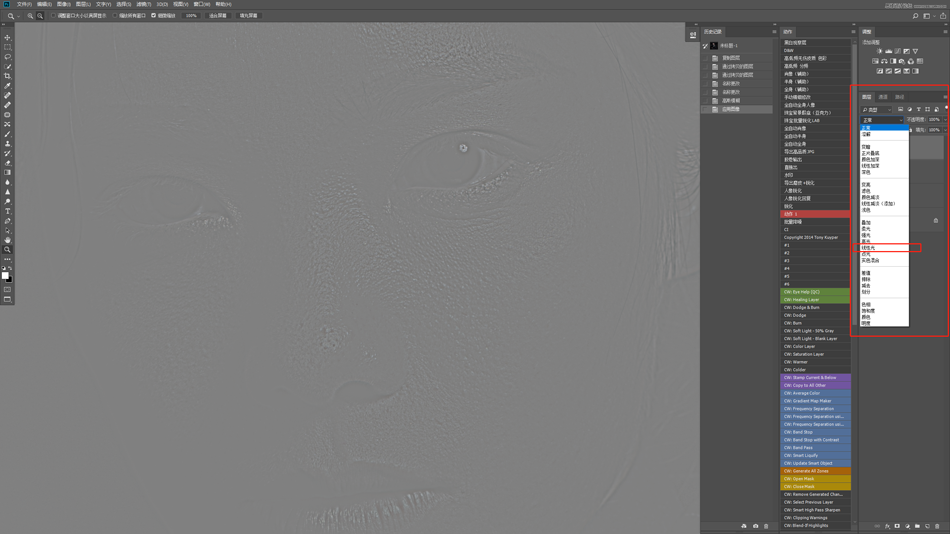Delete layer trash icon in Layers panel
The image size is (950, 534).
tap(937, 526)
